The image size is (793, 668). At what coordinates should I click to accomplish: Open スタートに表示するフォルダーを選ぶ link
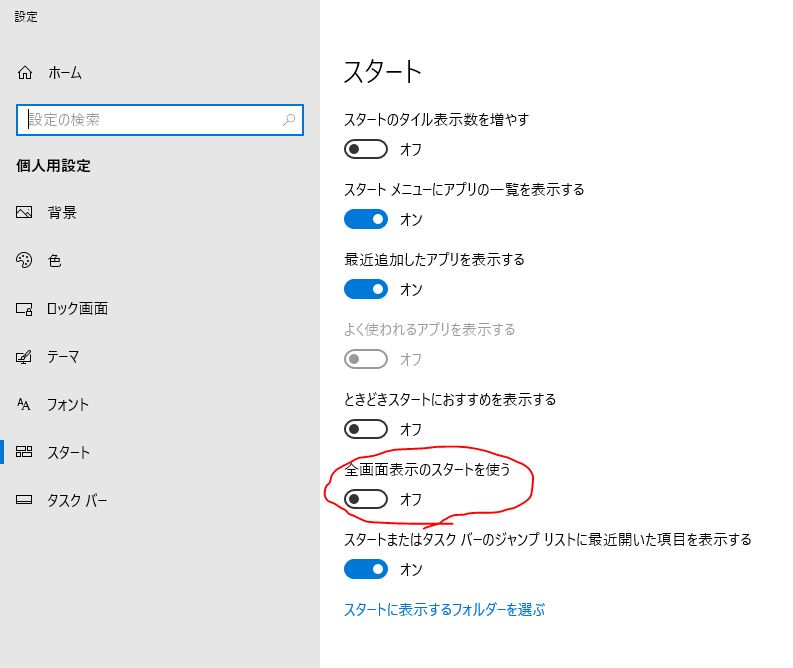pos(444,609)
